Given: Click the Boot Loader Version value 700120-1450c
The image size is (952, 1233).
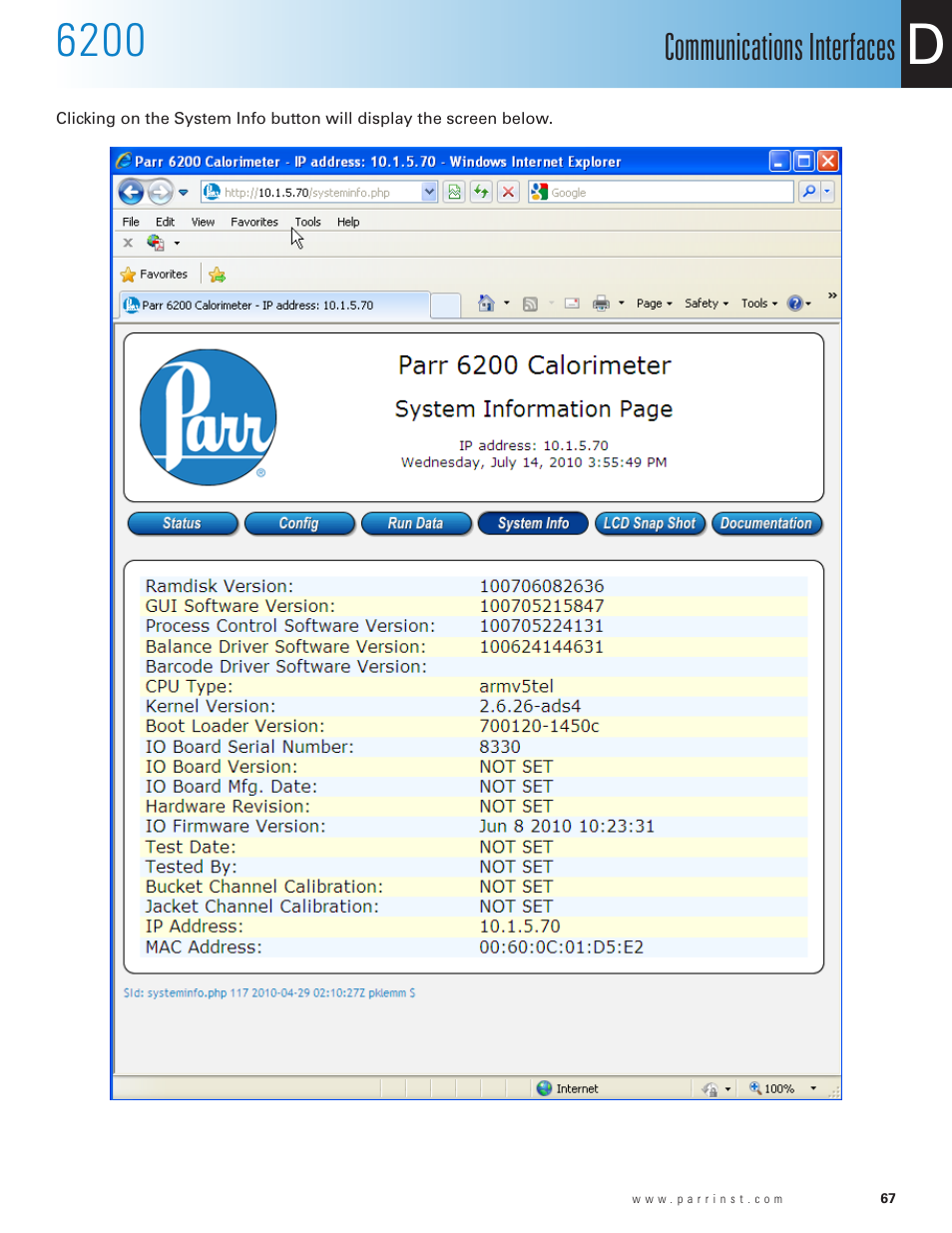Looking at the screenshot, I should point(539,726).
